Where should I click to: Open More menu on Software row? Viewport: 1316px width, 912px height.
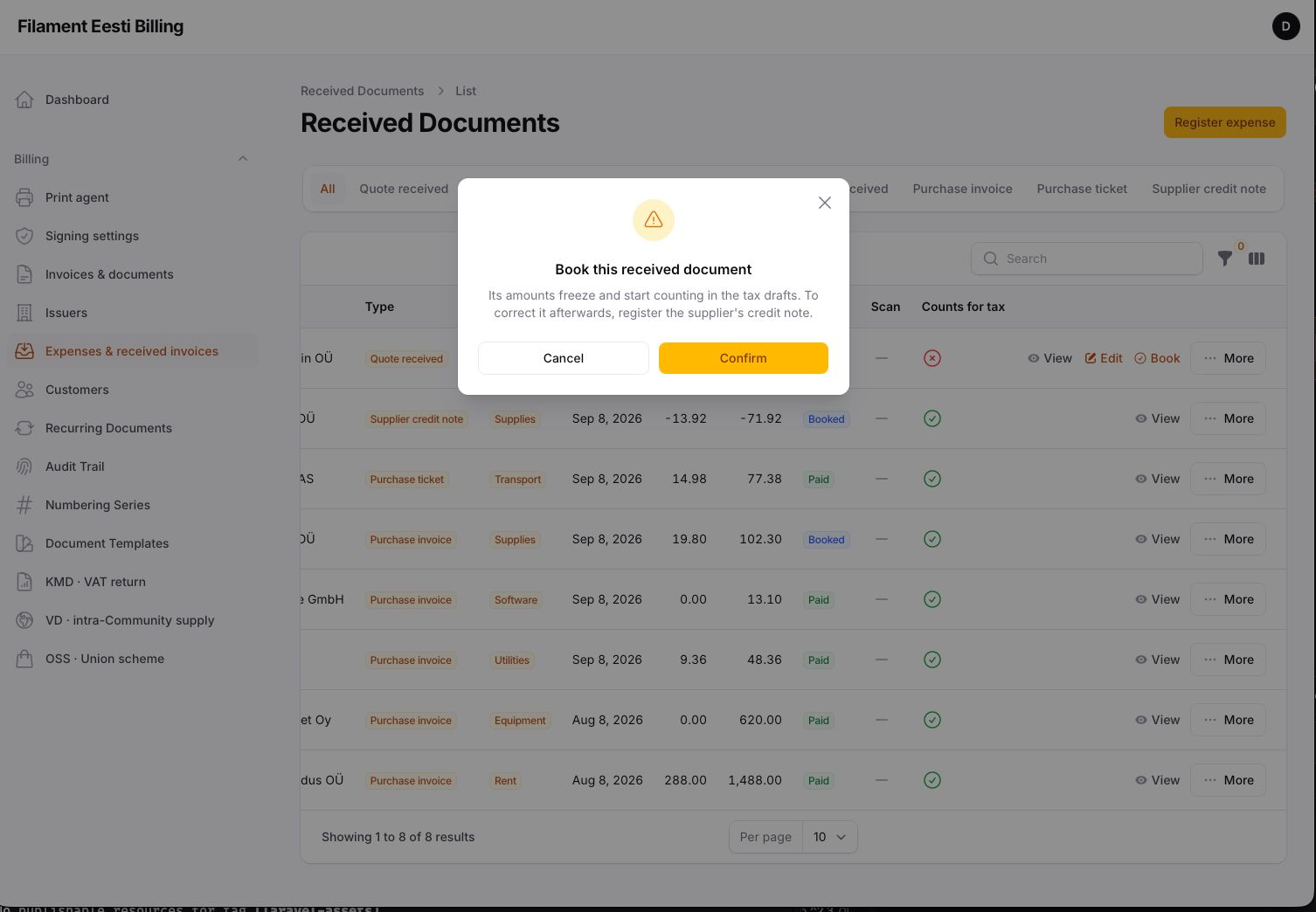coord(1228,599)
